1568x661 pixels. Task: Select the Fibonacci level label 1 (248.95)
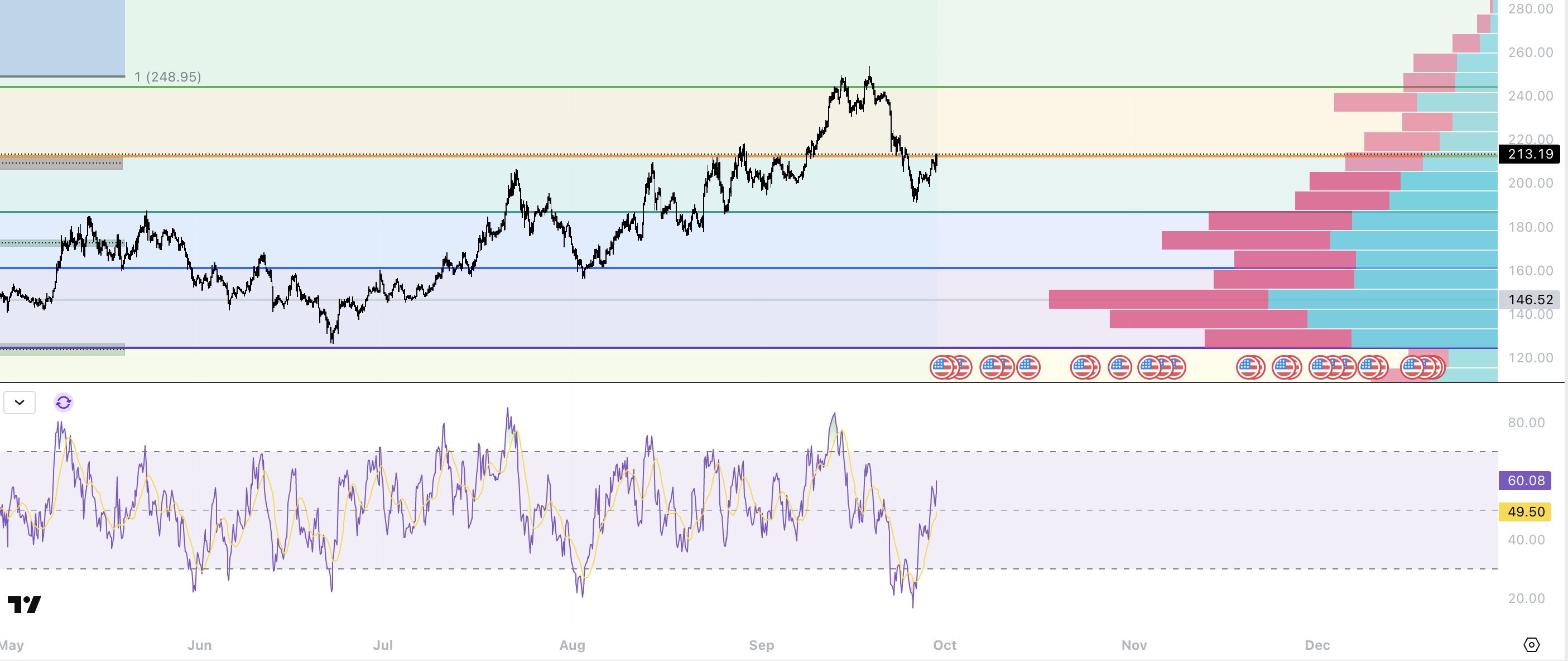(x=167, y=76)
